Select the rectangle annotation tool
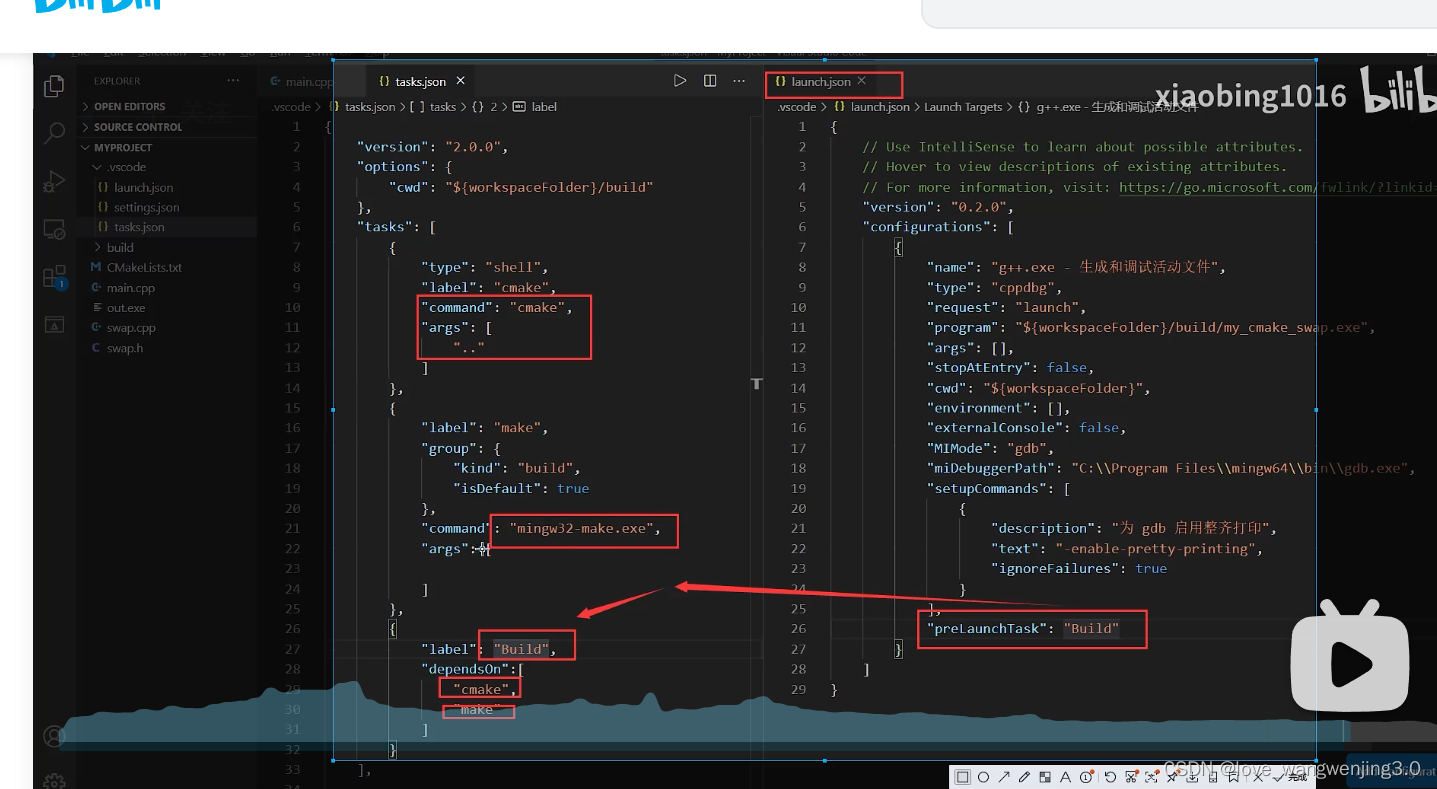The width and height of the screenshot is (1437, 789). pos(963,777)
